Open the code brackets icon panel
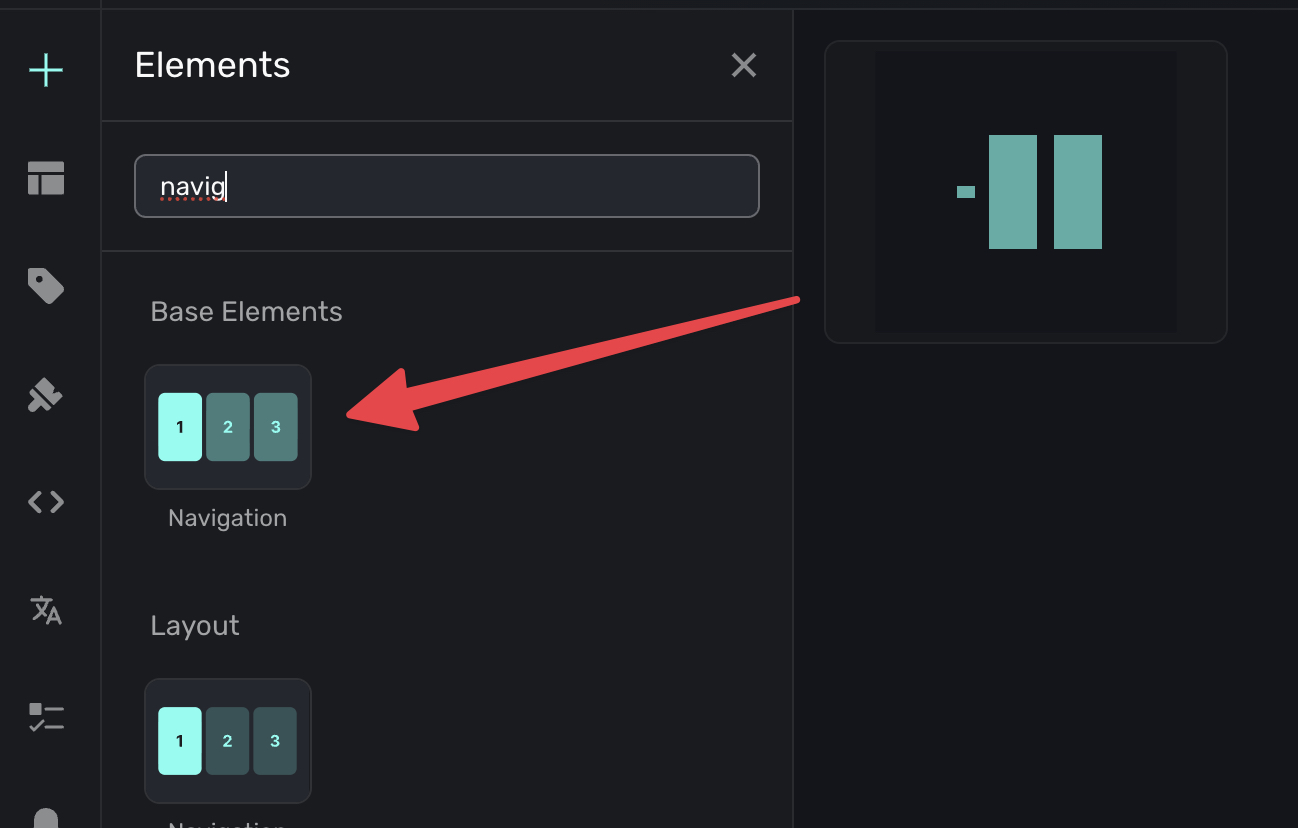 click(46, 502)
